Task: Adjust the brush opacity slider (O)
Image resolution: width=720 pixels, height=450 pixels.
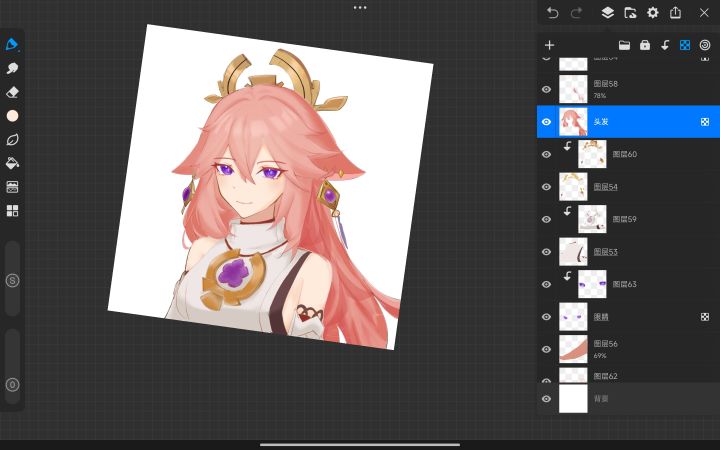Action: click(12, 367)
